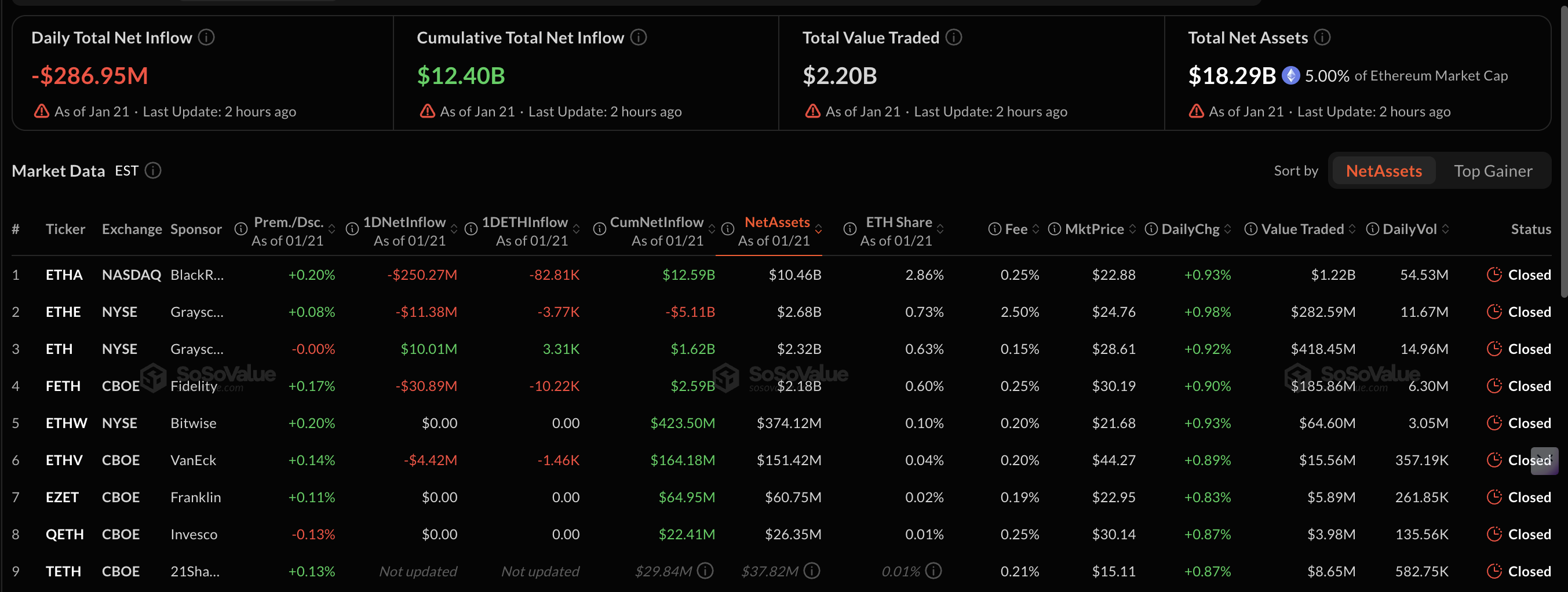Click info icon beside Total Net Assets
The width and height of the screenshot is (1568, 592).
tap(1322, 38)
